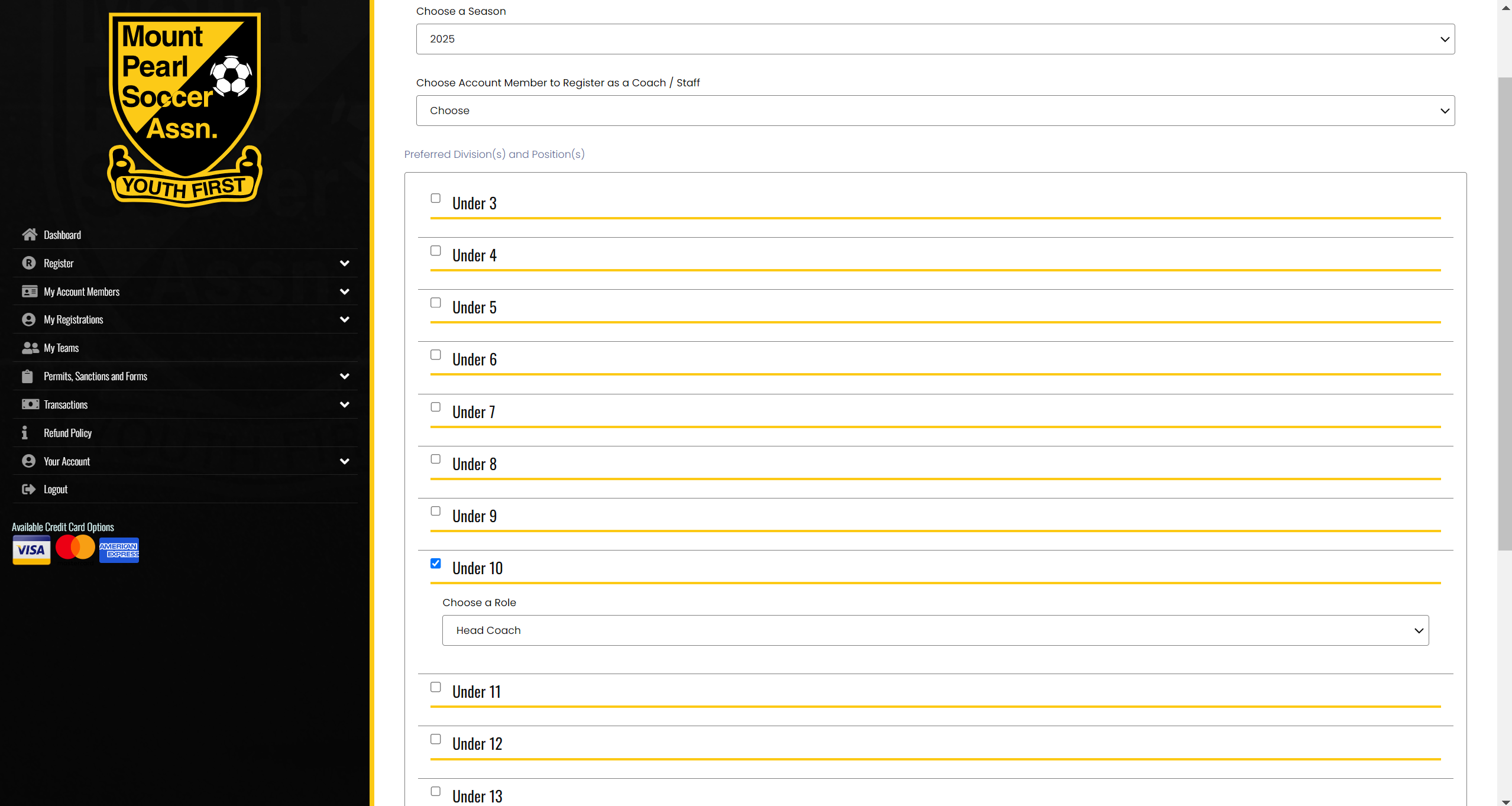
Task: Open the Head Coach role dropdown
Action: (x=935, y=630)
